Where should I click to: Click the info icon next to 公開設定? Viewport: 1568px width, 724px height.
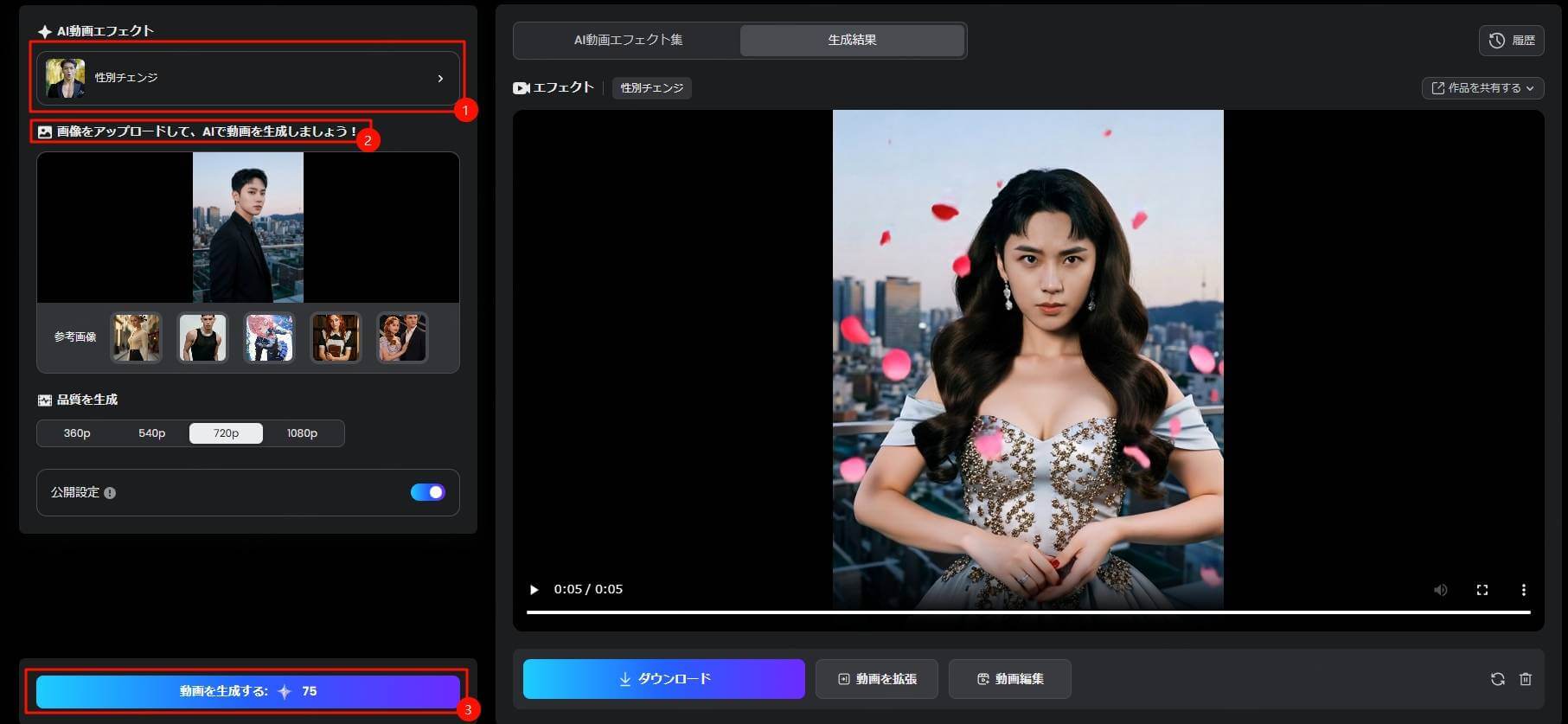110,493
